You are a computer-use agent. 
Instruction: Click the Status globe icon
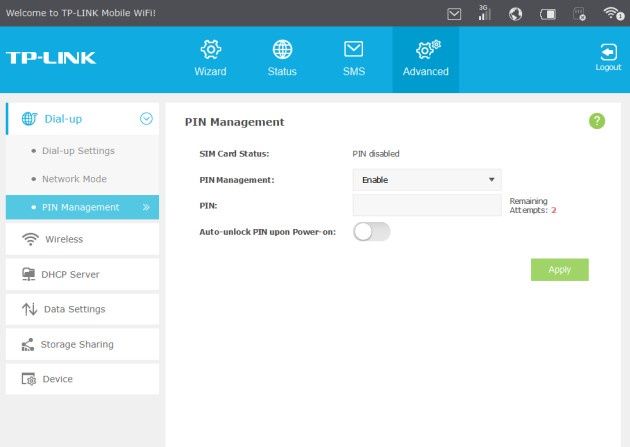[x=282, y=49]
